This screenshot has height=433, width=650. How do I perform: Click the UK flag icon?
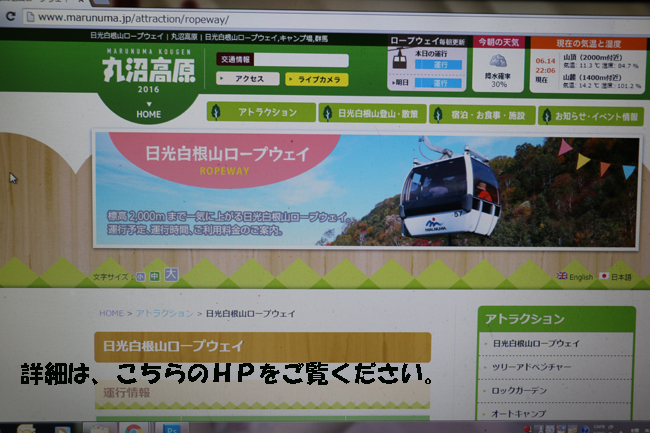[x=562, y=276]
